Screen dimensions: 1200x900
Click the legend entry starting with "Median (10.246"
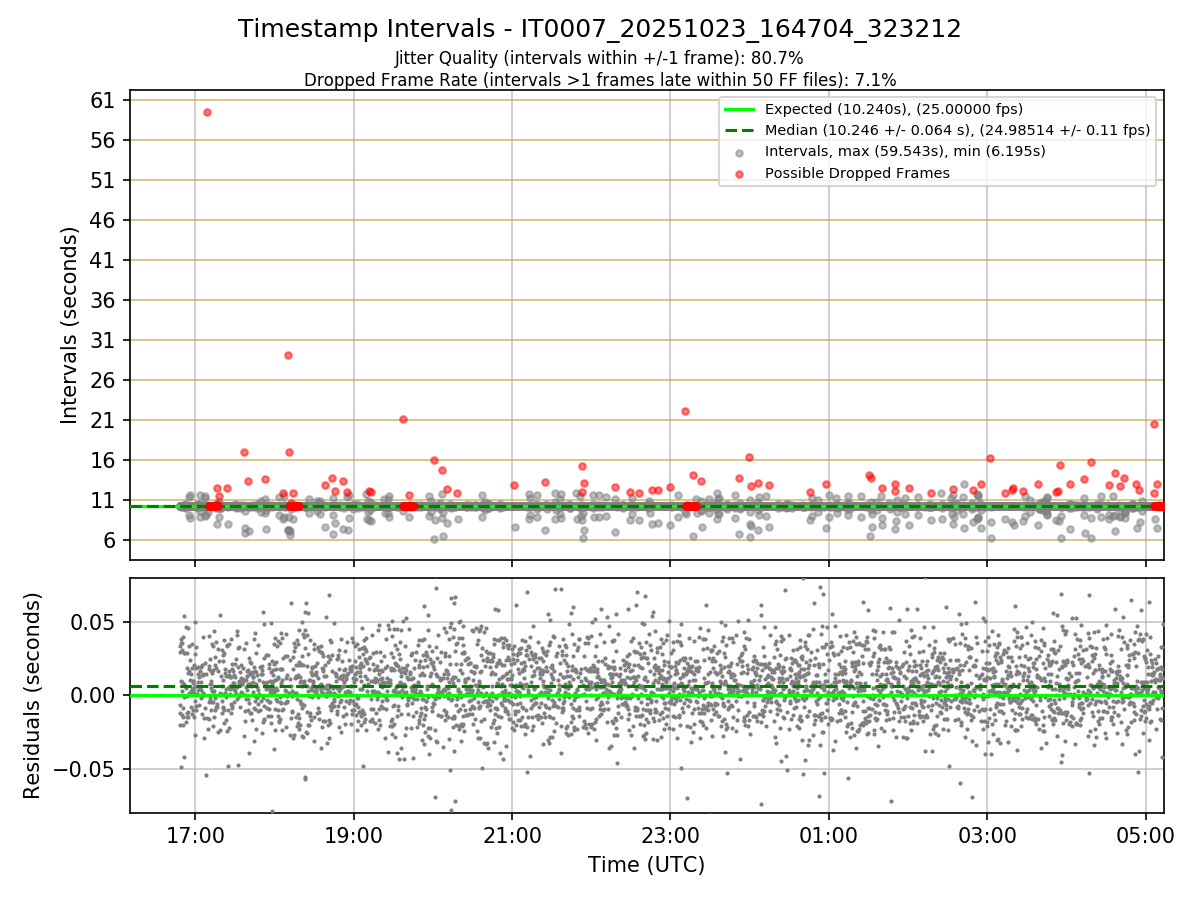point(957,130)
